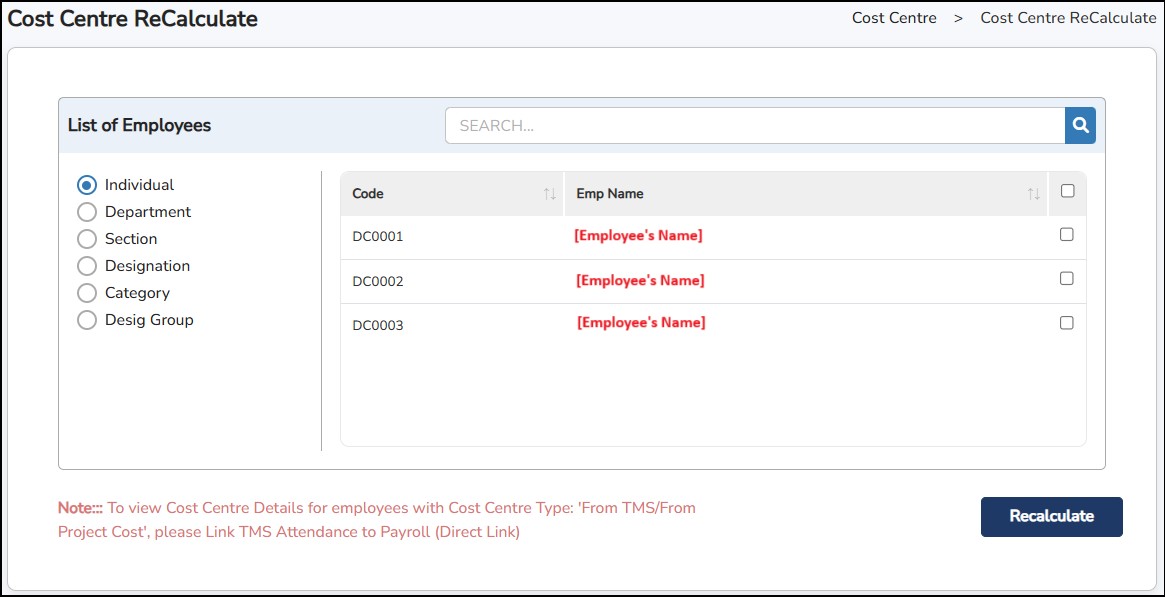Click Cost Centre ReCalculate breadcrumb item

click(x=1068, y=18)
